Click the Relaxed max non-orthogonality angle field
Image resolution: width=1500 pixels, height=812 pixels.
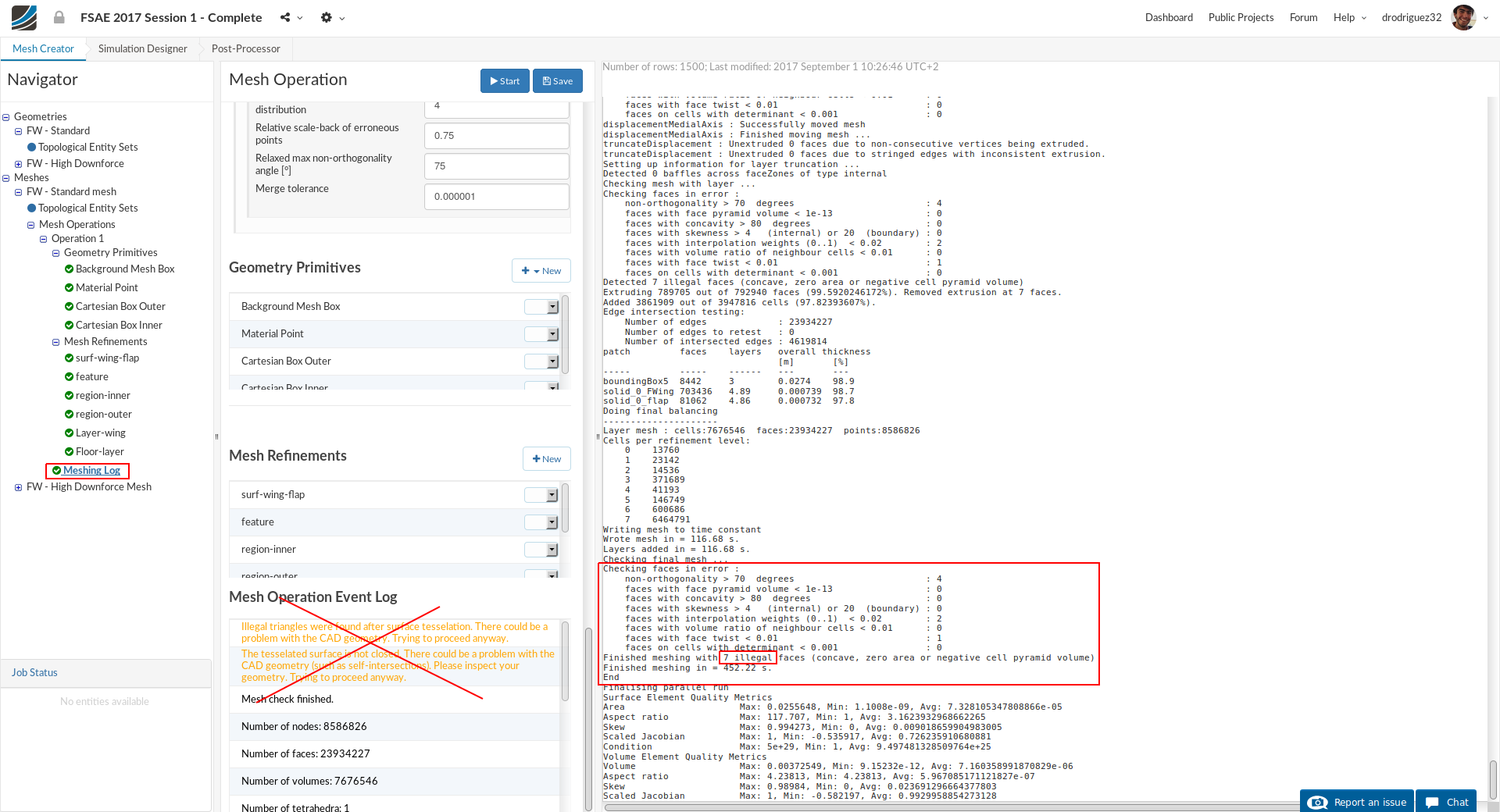pyautogui.click(x=497, y=166)
